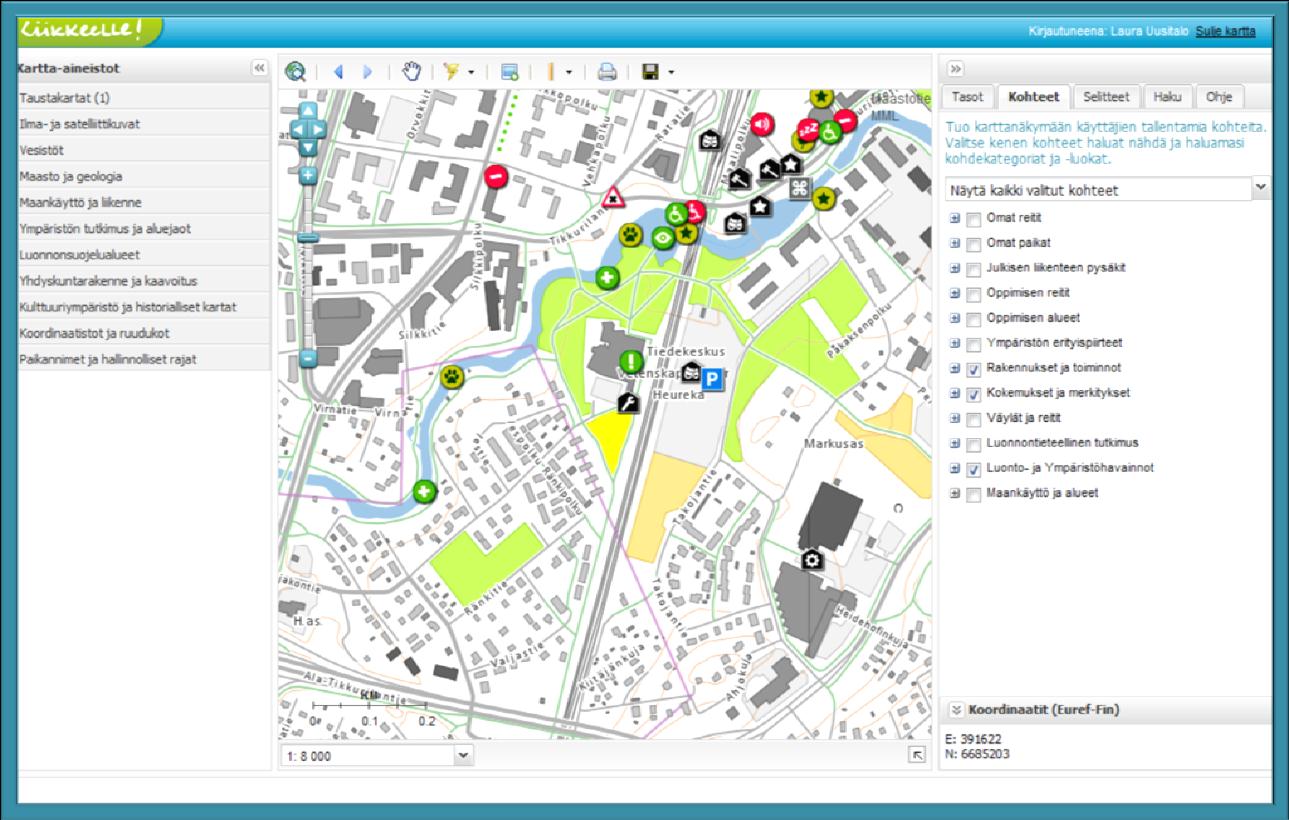Viewport: 1289px width, 820px height.
Task: Collapse the Kartta-aineistot left panel
Action: click(259, 69)
